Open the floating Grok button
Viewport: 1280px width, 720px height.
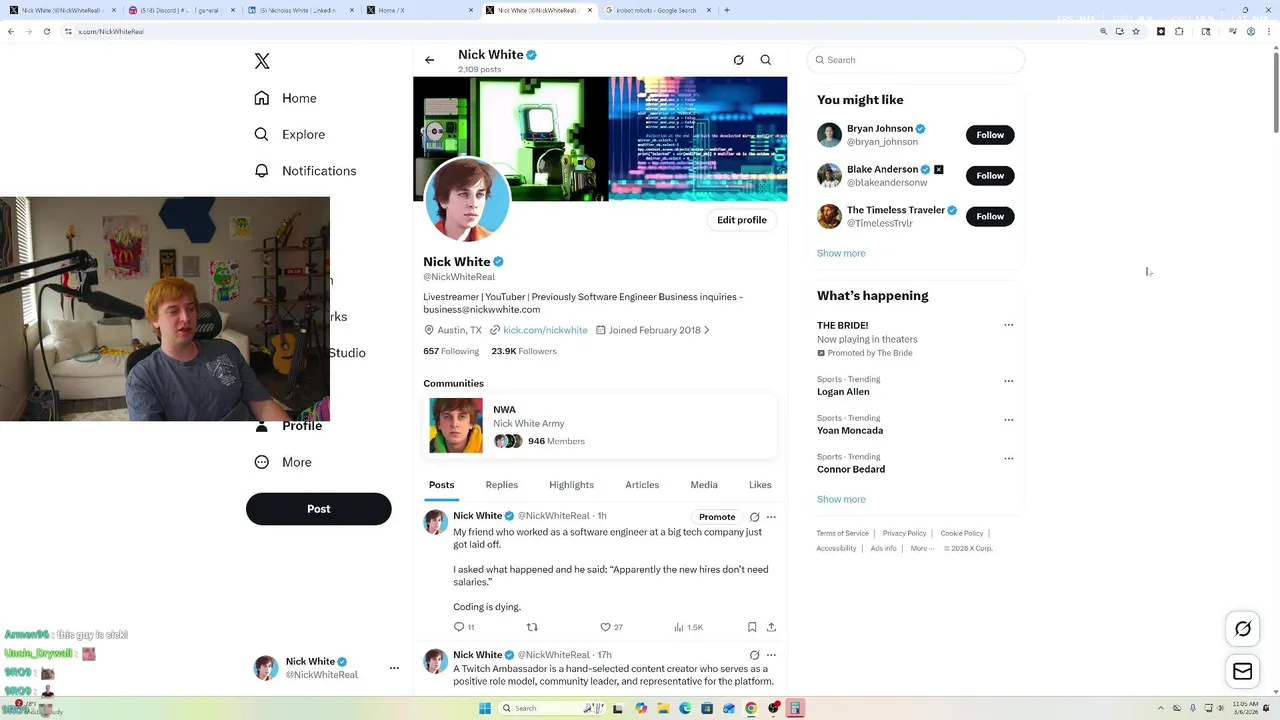click(1243, 629)
